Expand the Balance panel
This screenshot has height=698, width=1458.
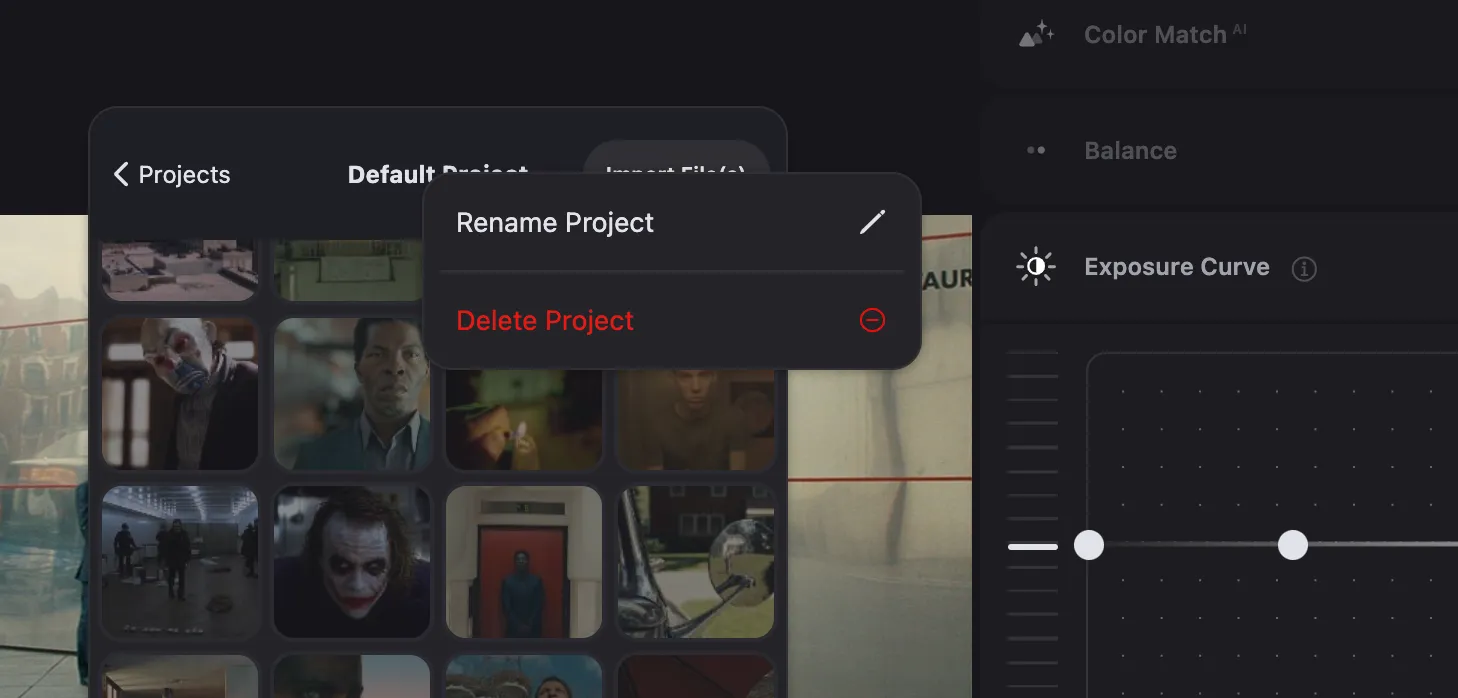pos(1218,151)
